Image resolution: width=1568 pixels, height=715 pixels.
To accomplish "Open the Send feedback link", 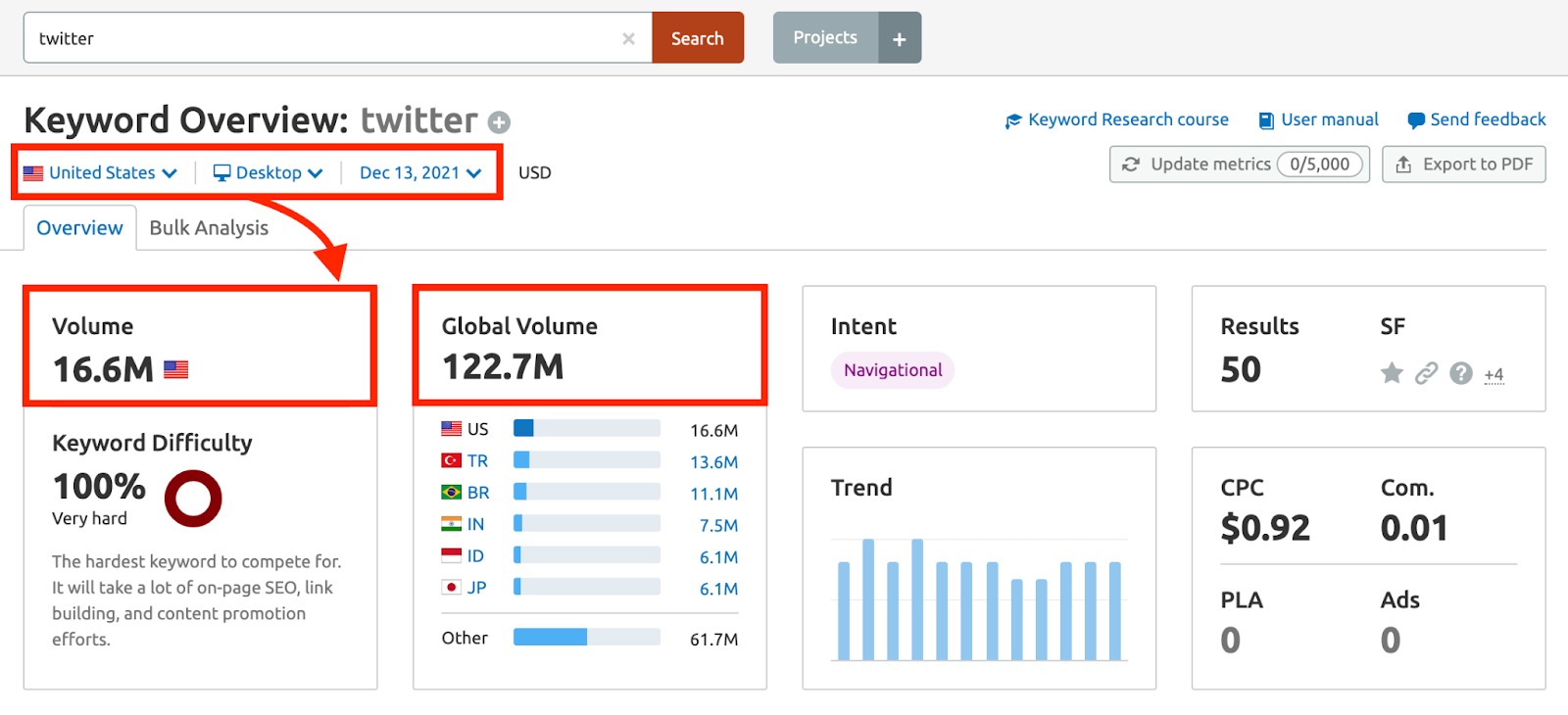I will (1477, 119).
